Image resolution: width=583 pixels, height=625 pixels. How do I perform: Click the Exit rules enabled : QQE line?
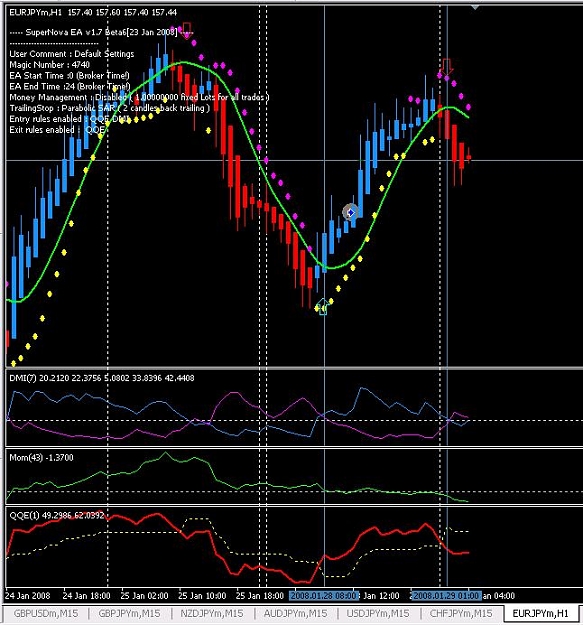[x=57, y=130]
